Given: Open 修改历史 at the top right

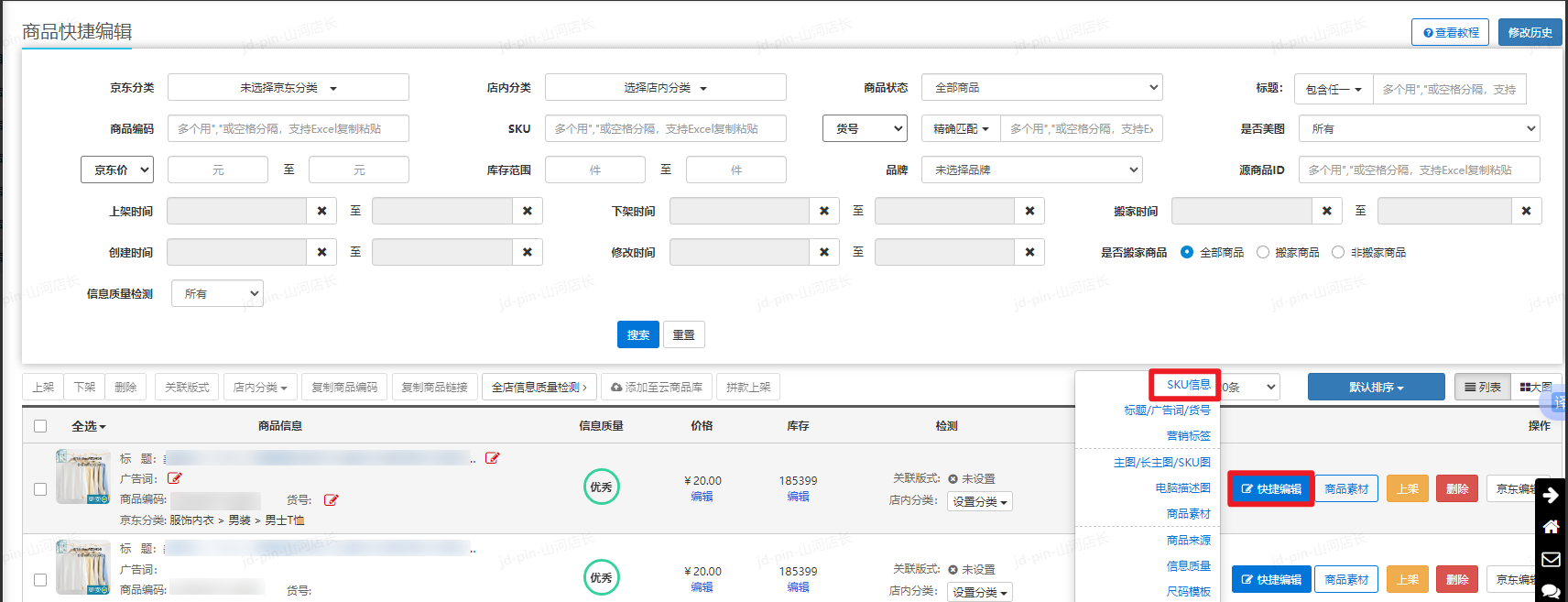Looking at the screenshot, I should click(1530, 32).
